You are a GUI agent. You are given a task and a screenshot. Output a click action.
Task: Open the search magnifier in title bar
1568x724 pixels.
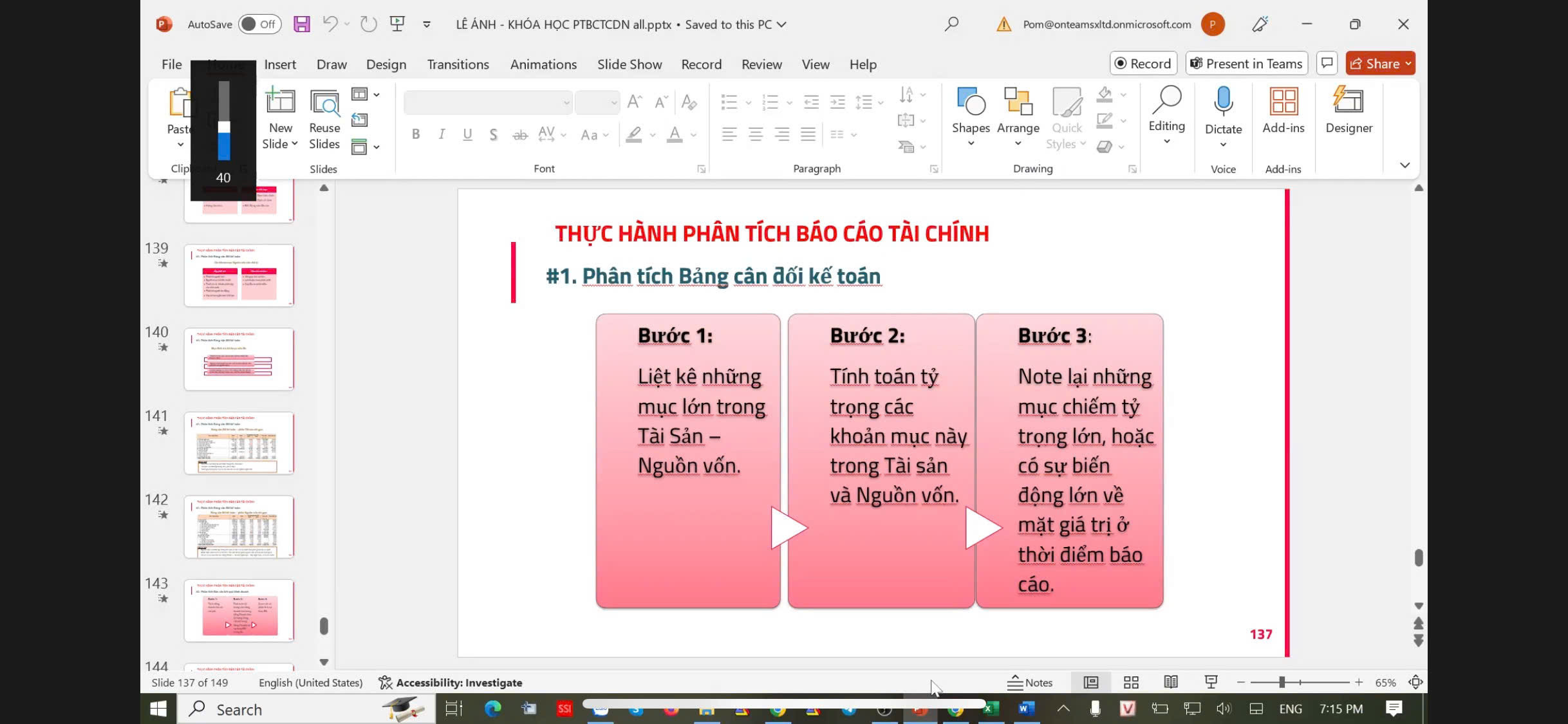pyautogui.click(x=951, y=24)
